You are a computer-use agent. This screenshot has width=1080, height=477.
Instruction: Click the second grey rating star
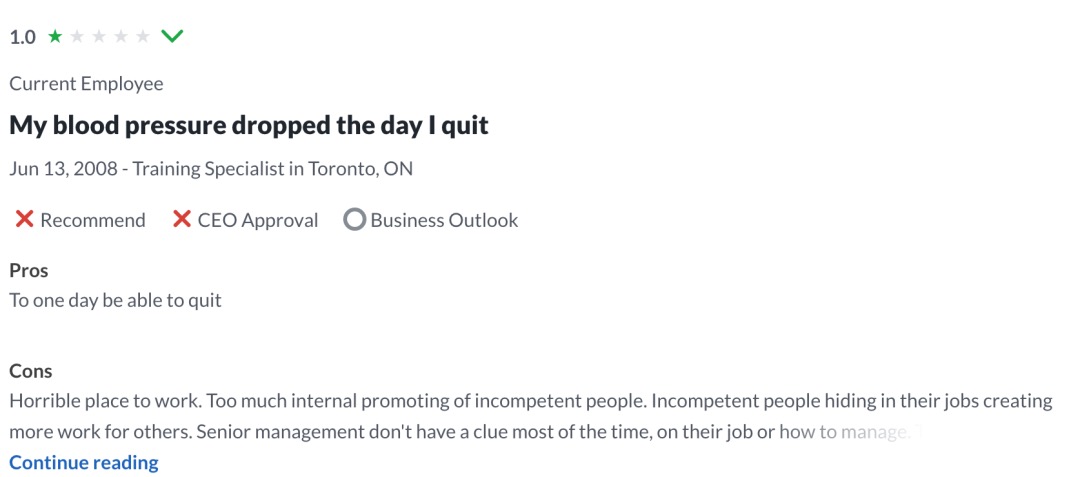(x=77, y=36)
